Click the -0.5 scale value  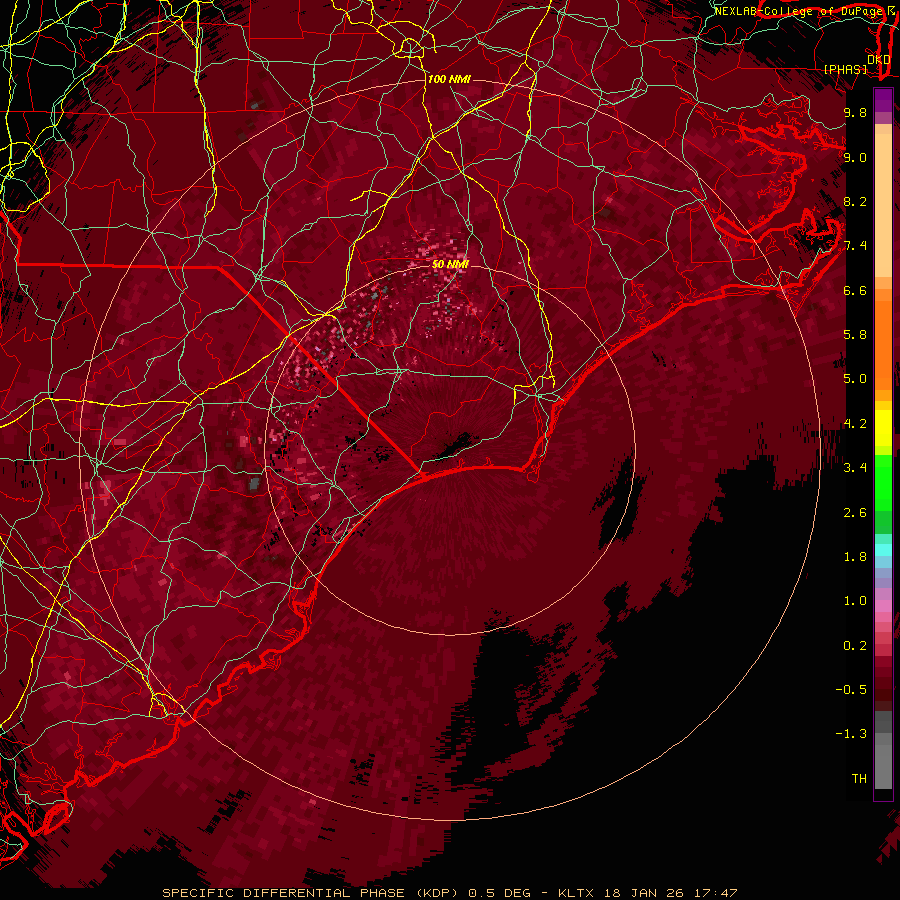tap(851, 690)
